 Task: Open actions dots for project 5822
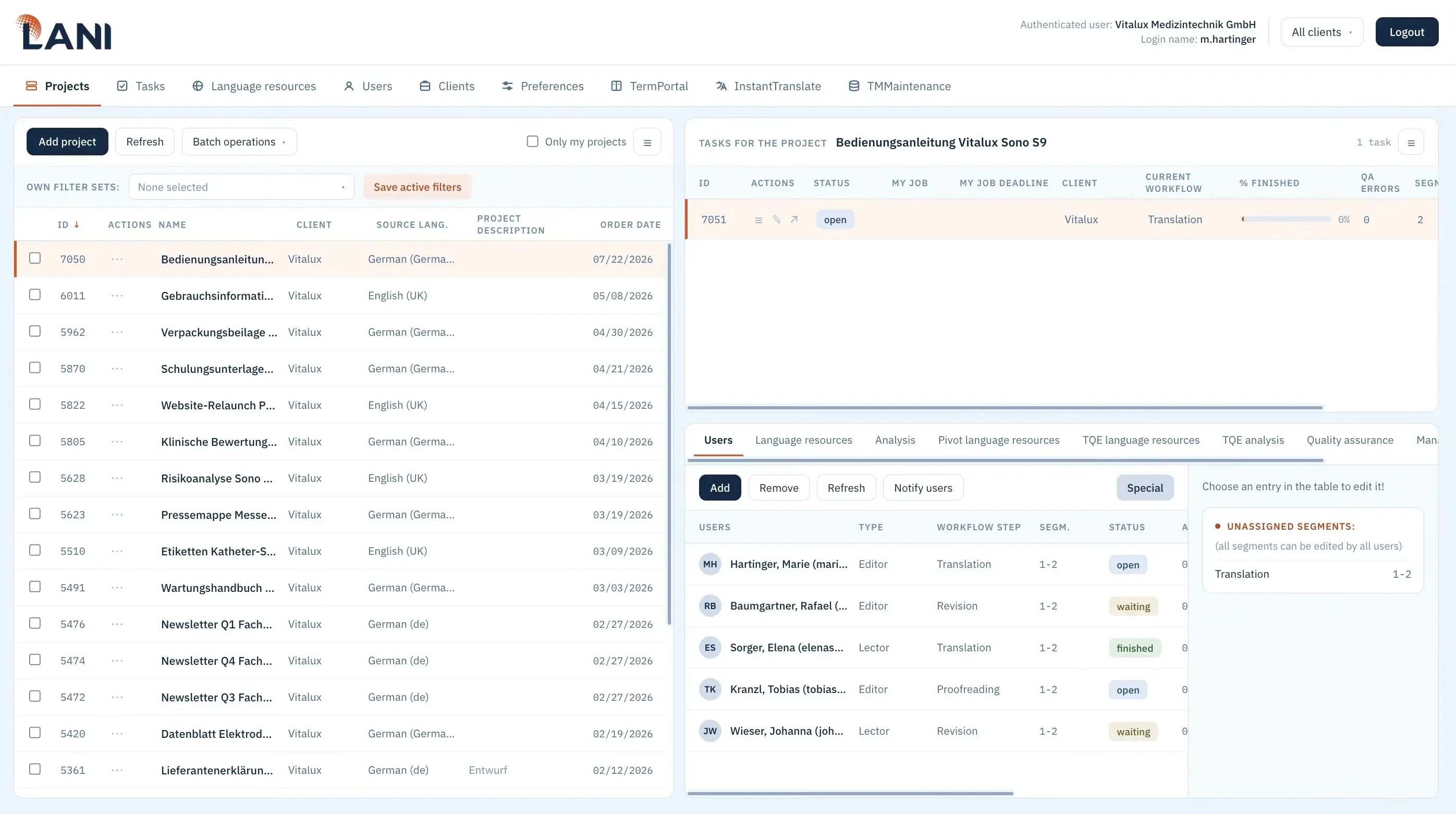[117, 405]
